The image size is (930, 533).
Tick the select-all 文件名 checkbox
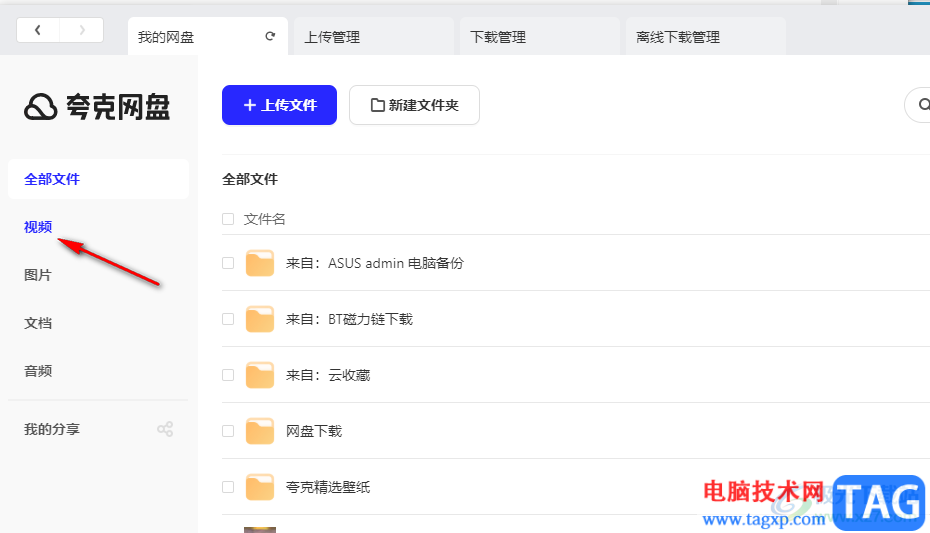228,219
